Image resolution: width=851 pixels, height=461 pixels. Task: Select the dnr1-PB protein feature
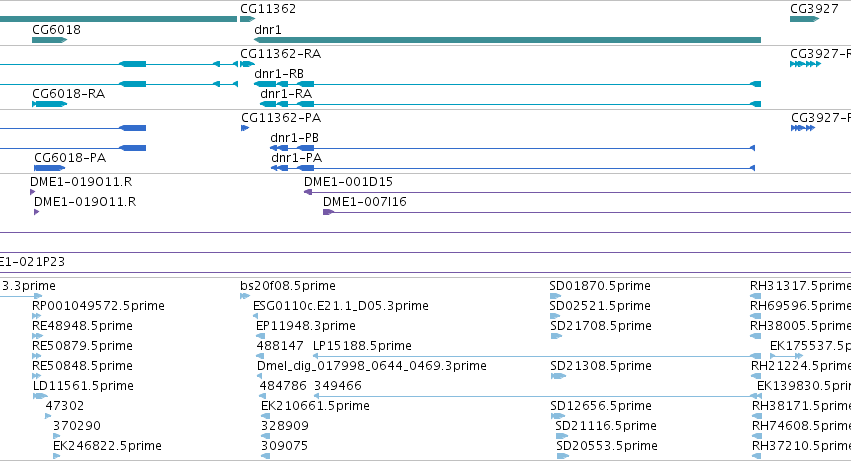pos(512,148)
